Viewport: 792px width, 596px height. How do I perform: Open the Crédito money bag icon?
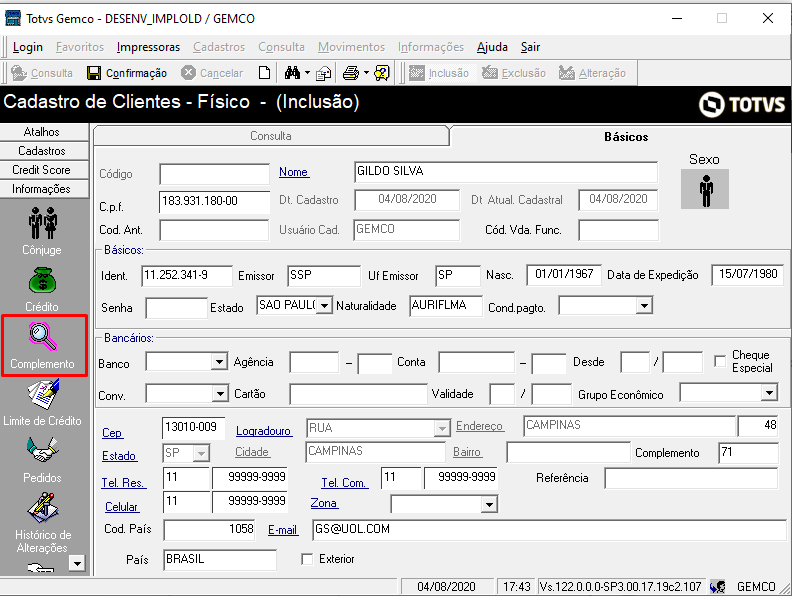pos(42,280)
